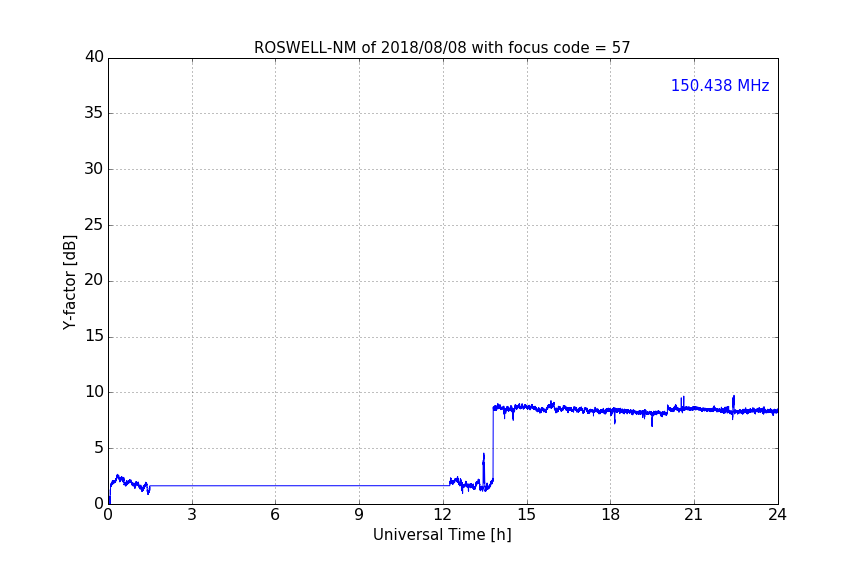
Task: Click the y-axis tick label '35'
Action: (94, 113)
